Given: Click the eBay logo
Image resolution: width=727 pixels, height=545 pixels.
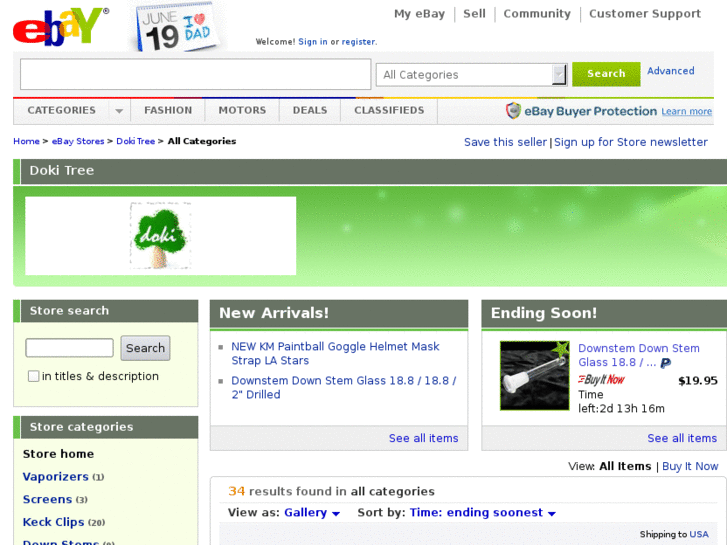Looking at the screenshot, I should coord(60,26).
